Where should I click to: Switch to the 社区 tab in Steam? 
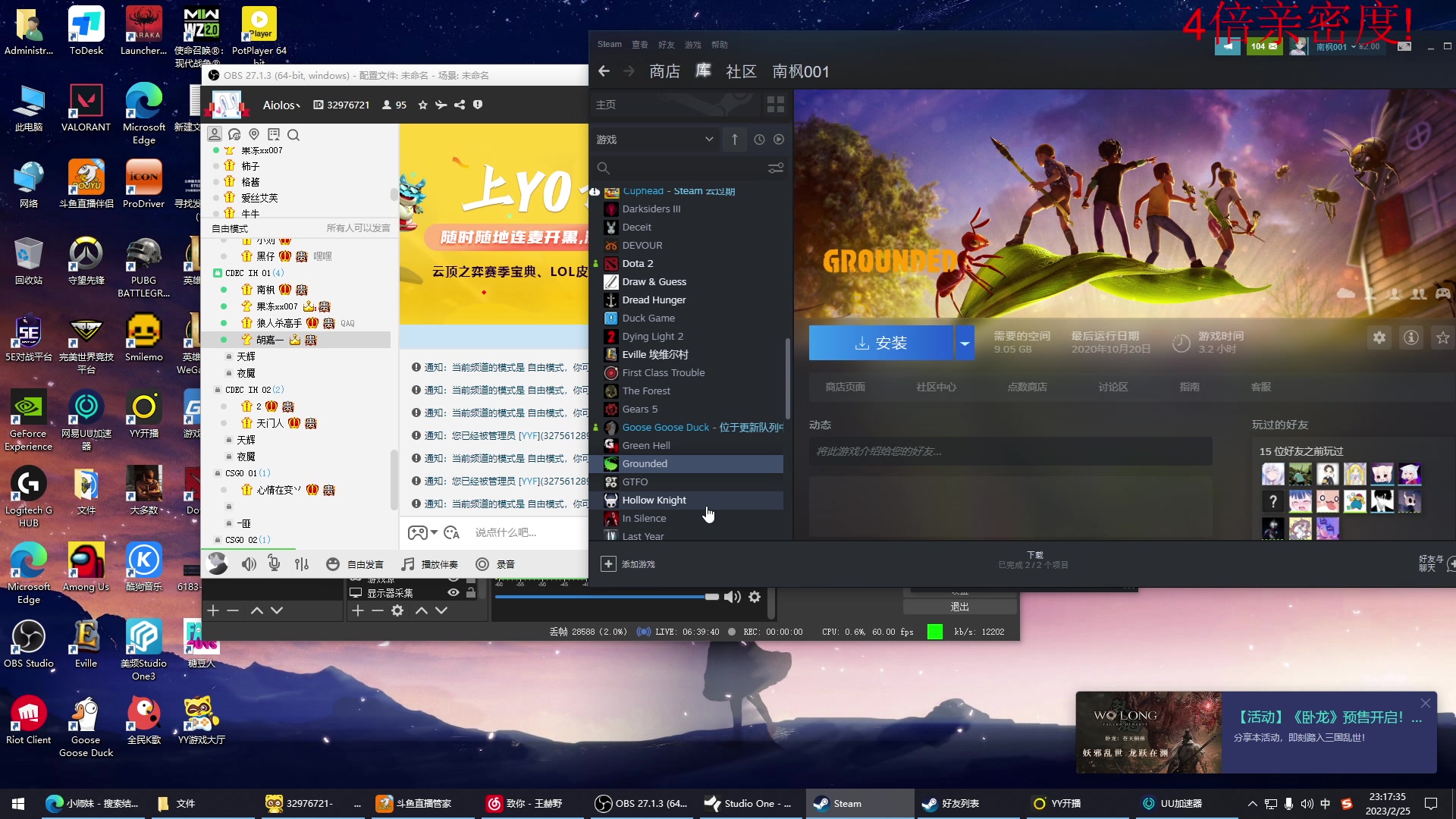[x=741, y=71]
